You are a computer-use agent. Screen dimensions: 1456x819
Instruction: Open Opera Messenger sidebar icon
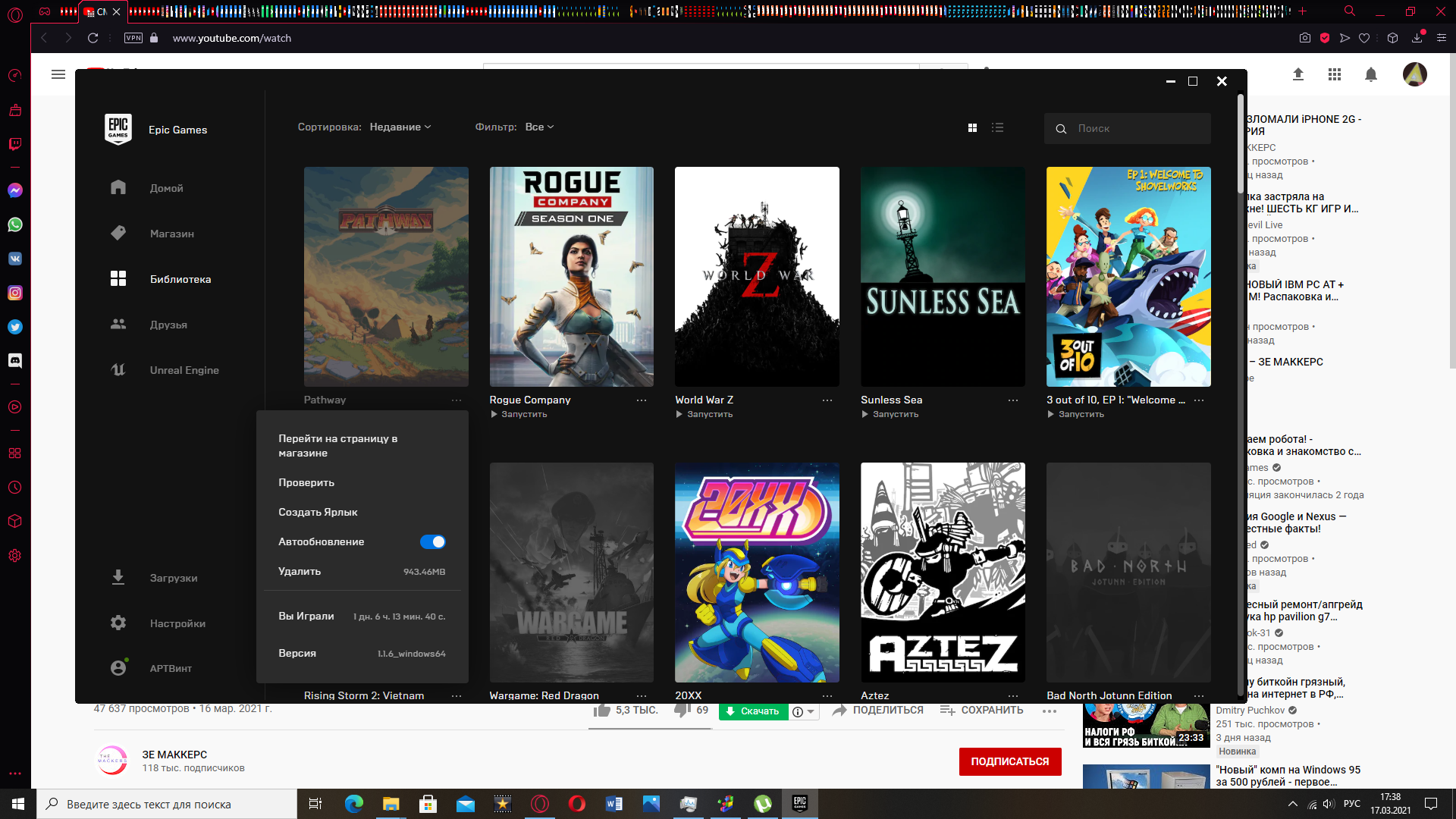coord(15,190)
